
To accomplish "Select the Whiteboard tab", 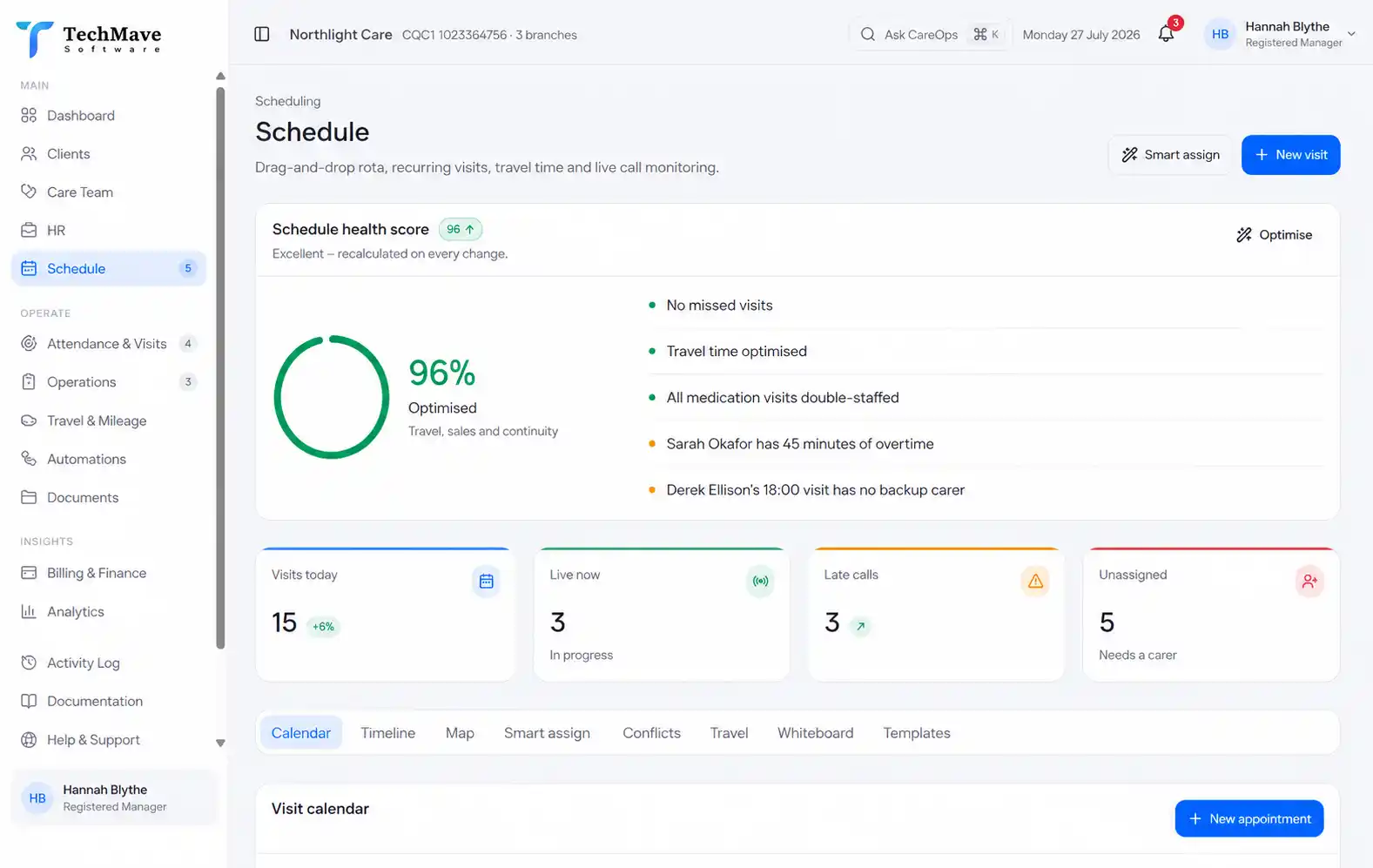I will coord(815,733).
